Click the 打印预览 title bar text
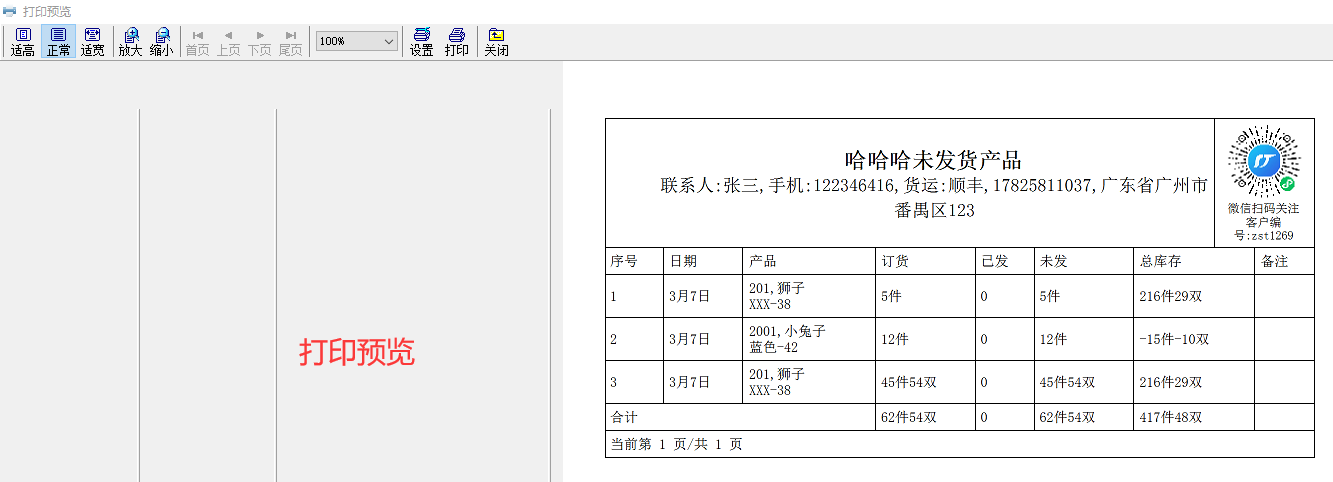The width and height of the screenshot is (1333, 482). tap(47, 11)
